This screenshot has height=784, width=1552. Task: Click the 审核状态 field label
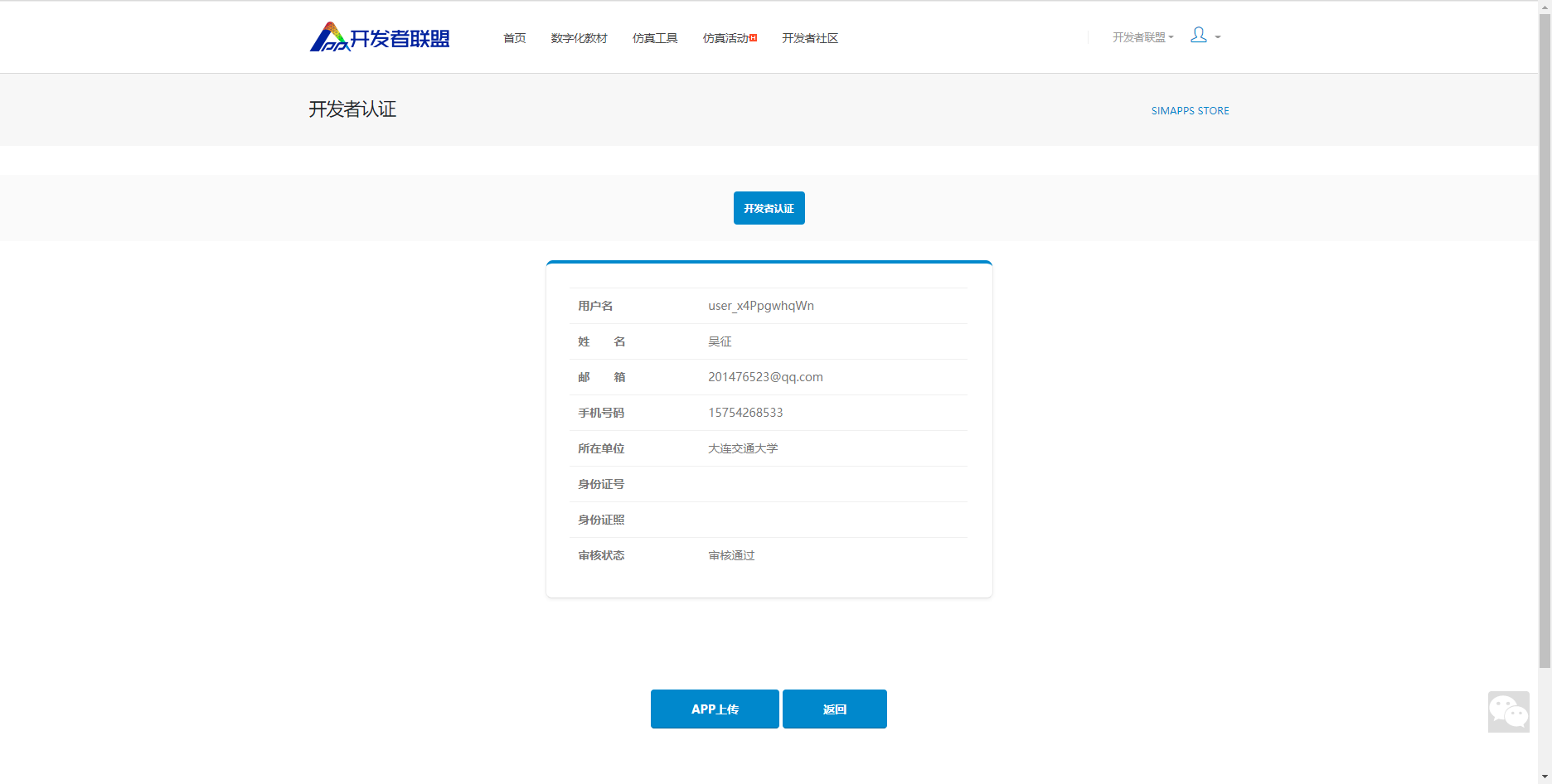[x=601, y=555]
